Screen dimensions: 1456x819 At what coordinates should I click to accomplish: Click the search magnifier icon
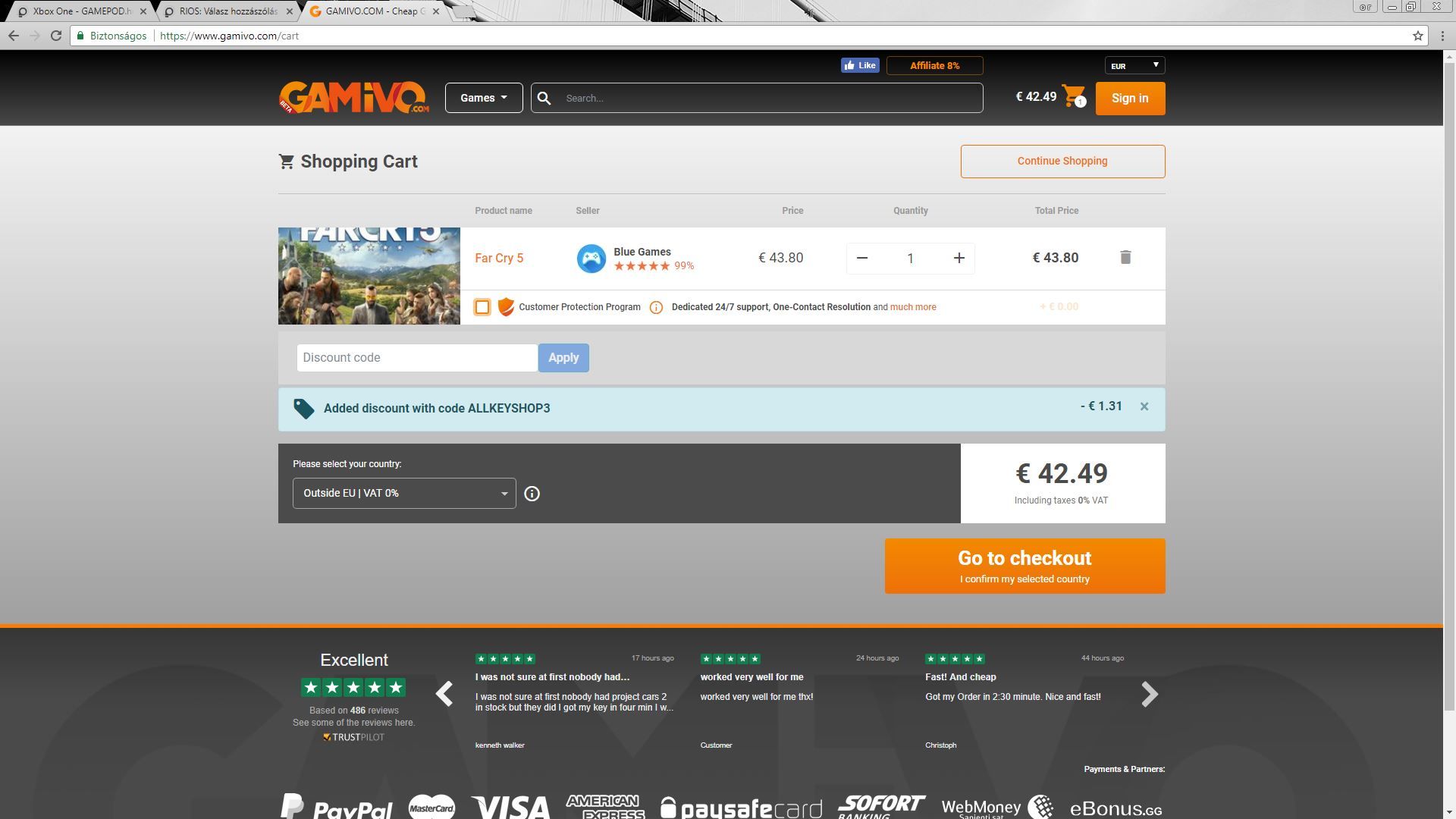pos(544,98)
